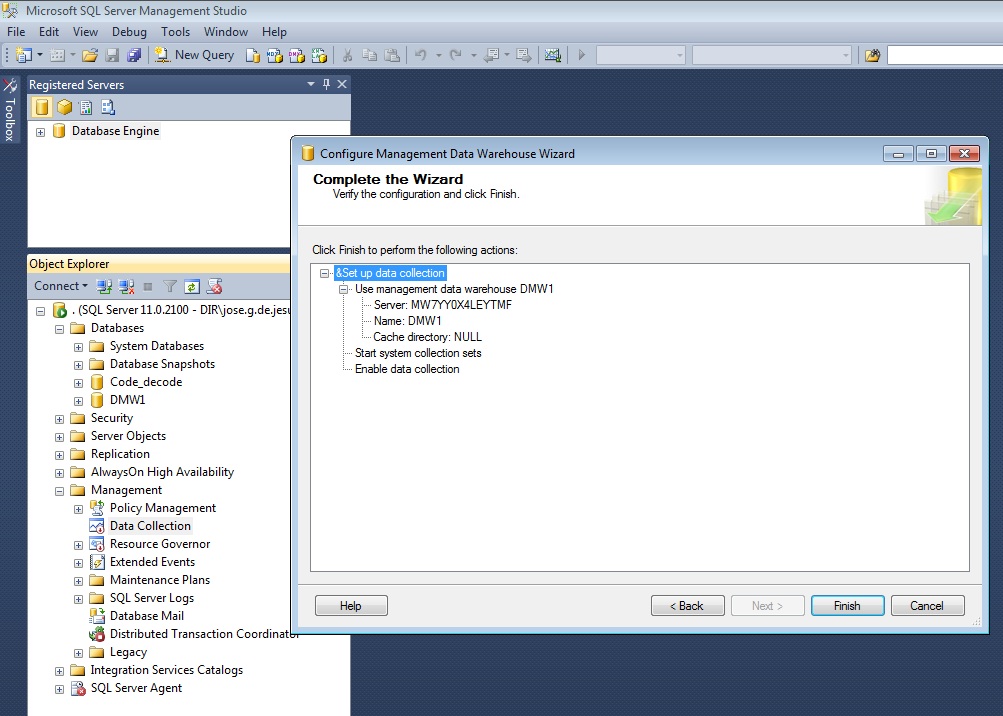Click the Navigate Backward icon
The image size is (1003, 716).
(491, 55)
